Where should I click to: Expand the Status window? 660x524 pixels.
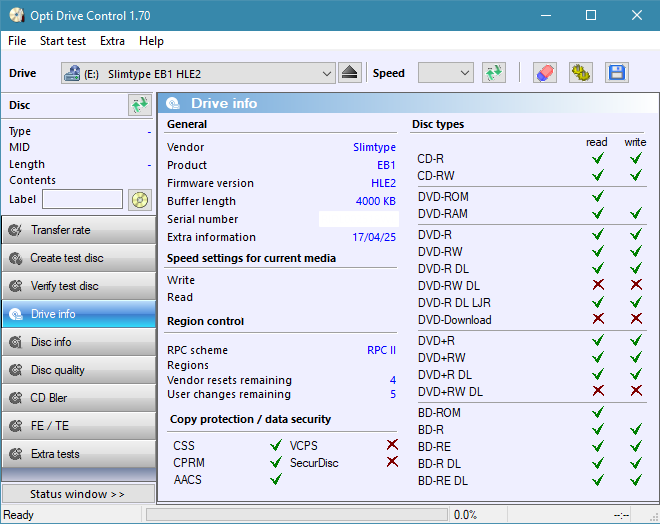tap(79, 494)
